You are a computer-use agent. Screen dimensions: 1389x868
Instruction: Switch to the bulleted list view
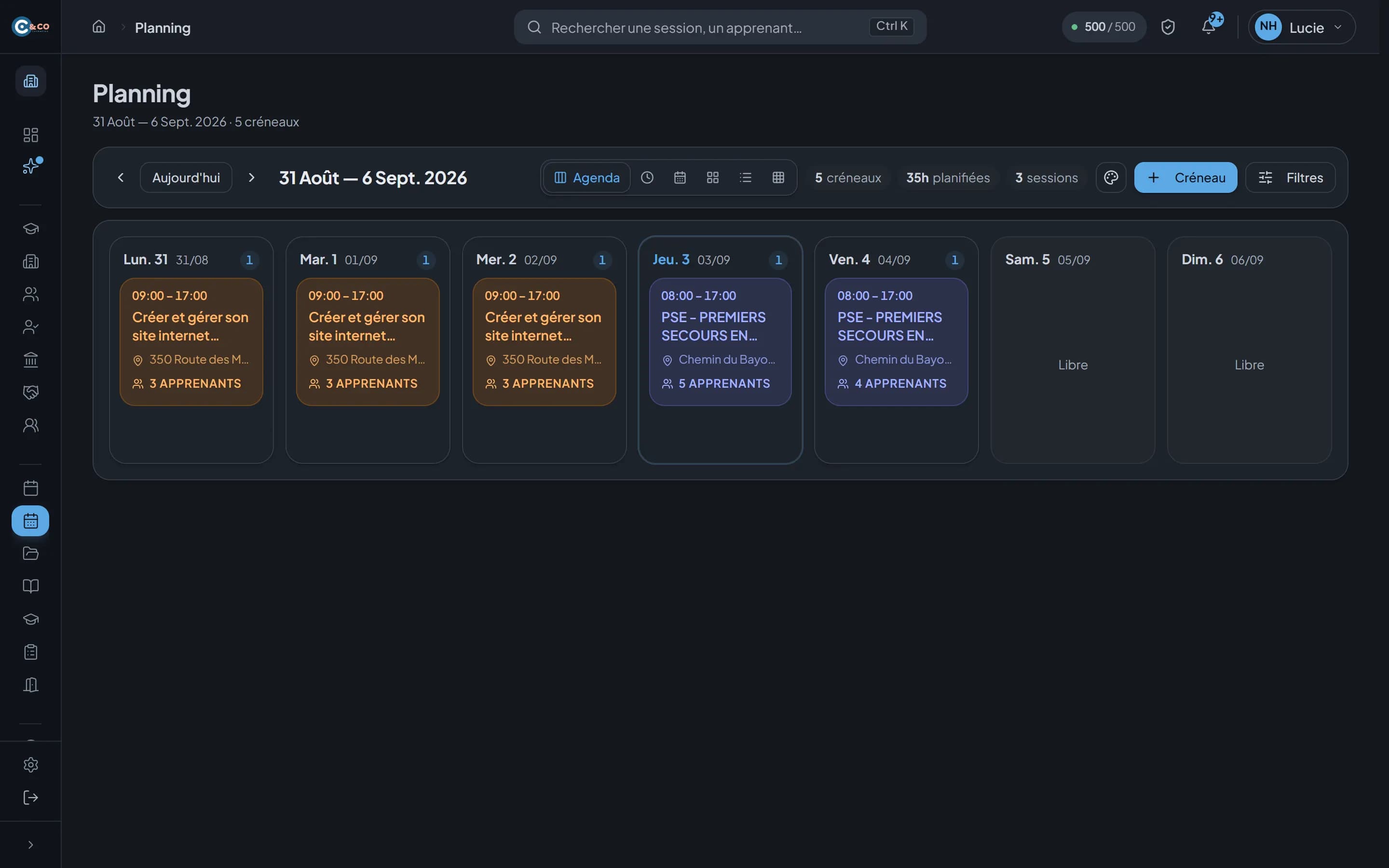[x=745, y=177]
